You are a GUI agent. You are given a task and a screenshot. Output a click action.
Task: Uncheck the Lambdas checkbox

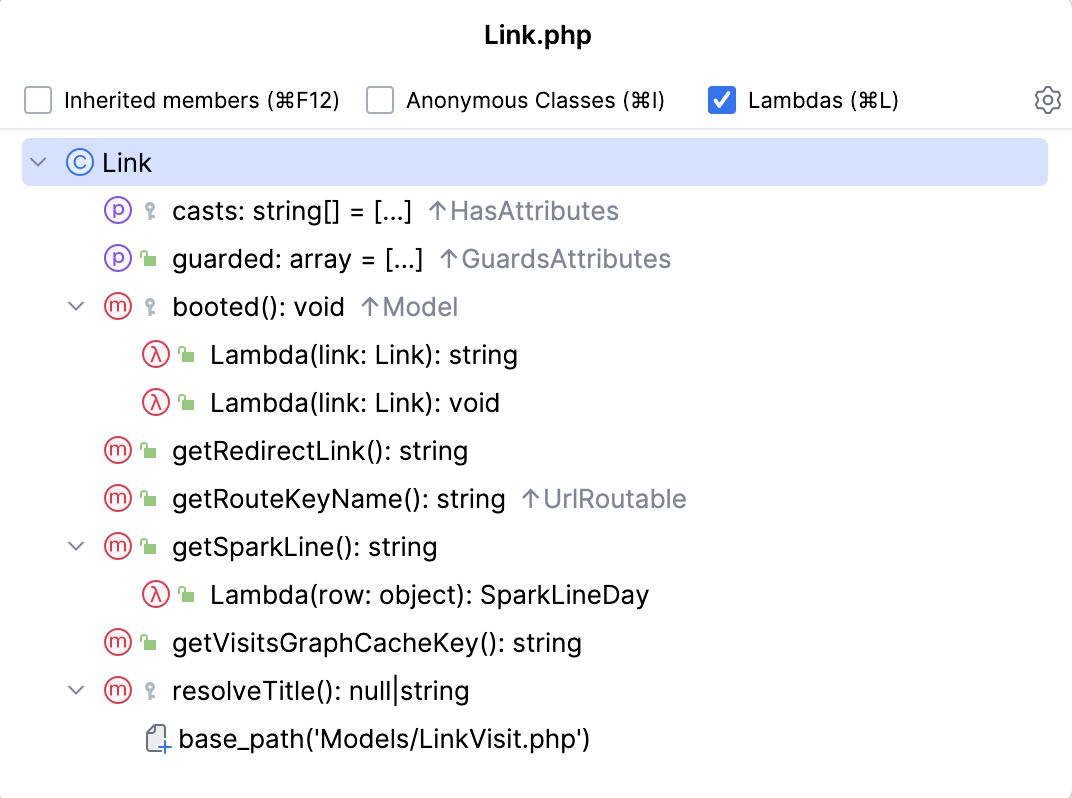tap(722, 100)
